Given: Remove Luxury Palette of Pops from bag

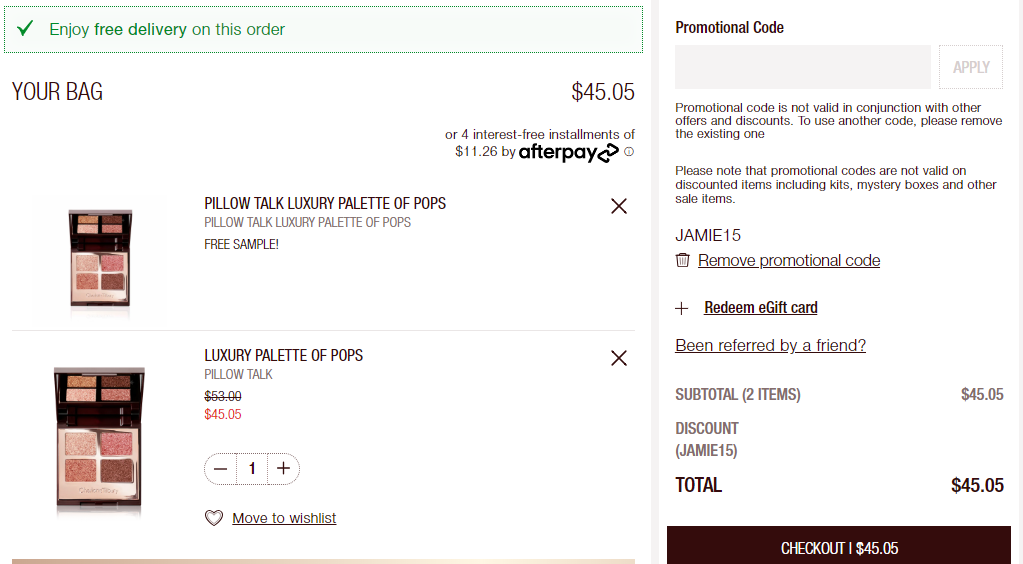Looking at the screenshot, I should click(618, 358).
